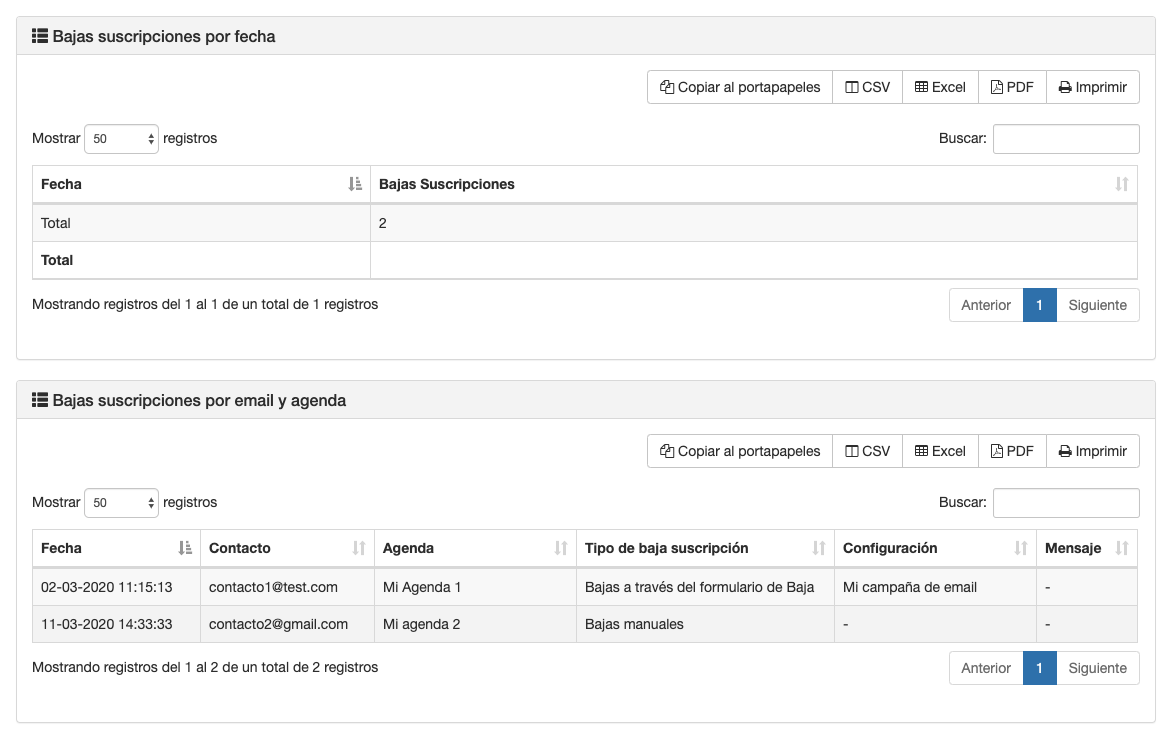Select page 1 in first table pagination
1174x739 pixels.
[1039, 305]
